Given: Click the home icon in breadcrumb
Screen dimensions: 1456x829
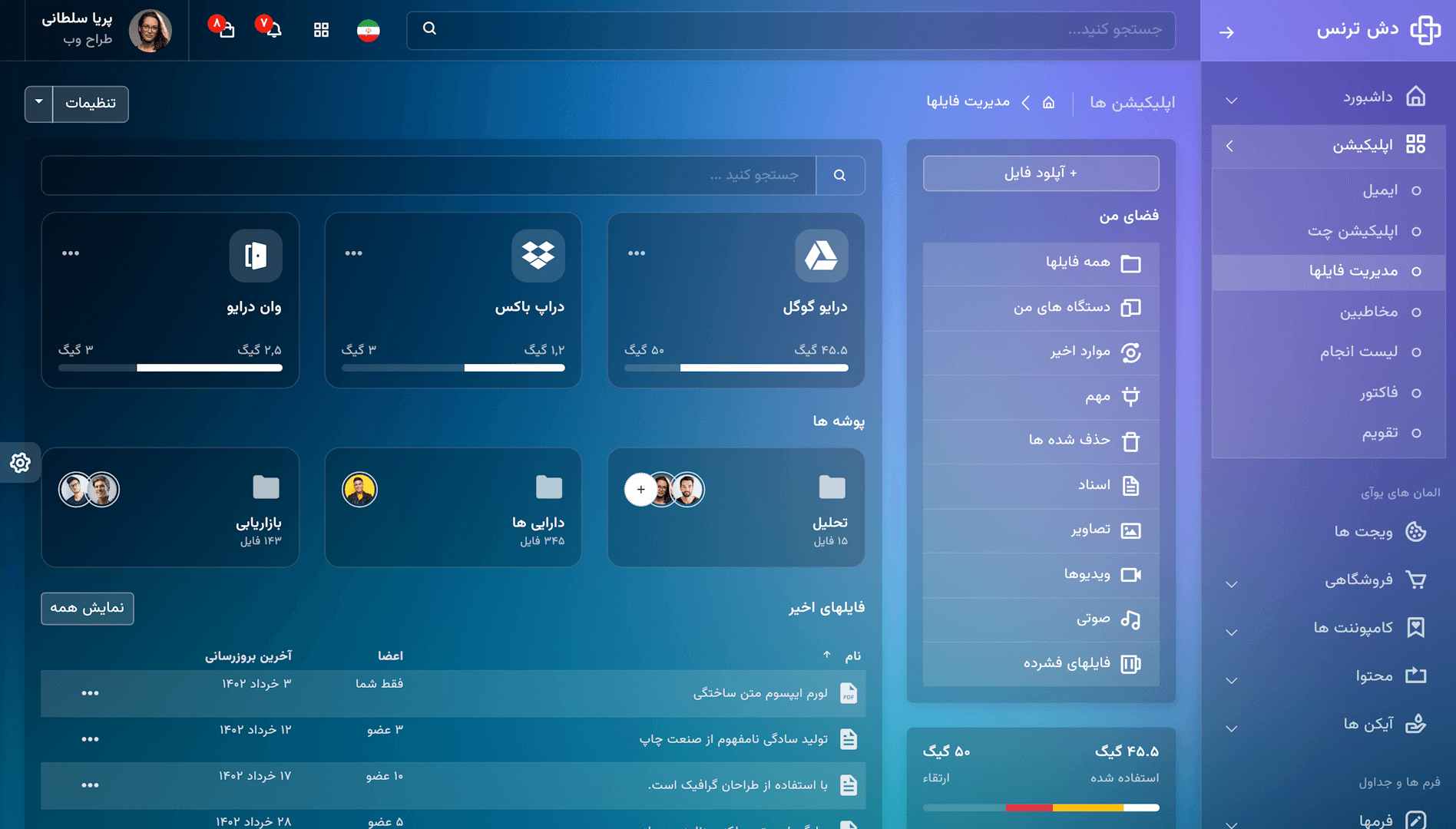Looking at the screenshot, I should [1048, 102].
